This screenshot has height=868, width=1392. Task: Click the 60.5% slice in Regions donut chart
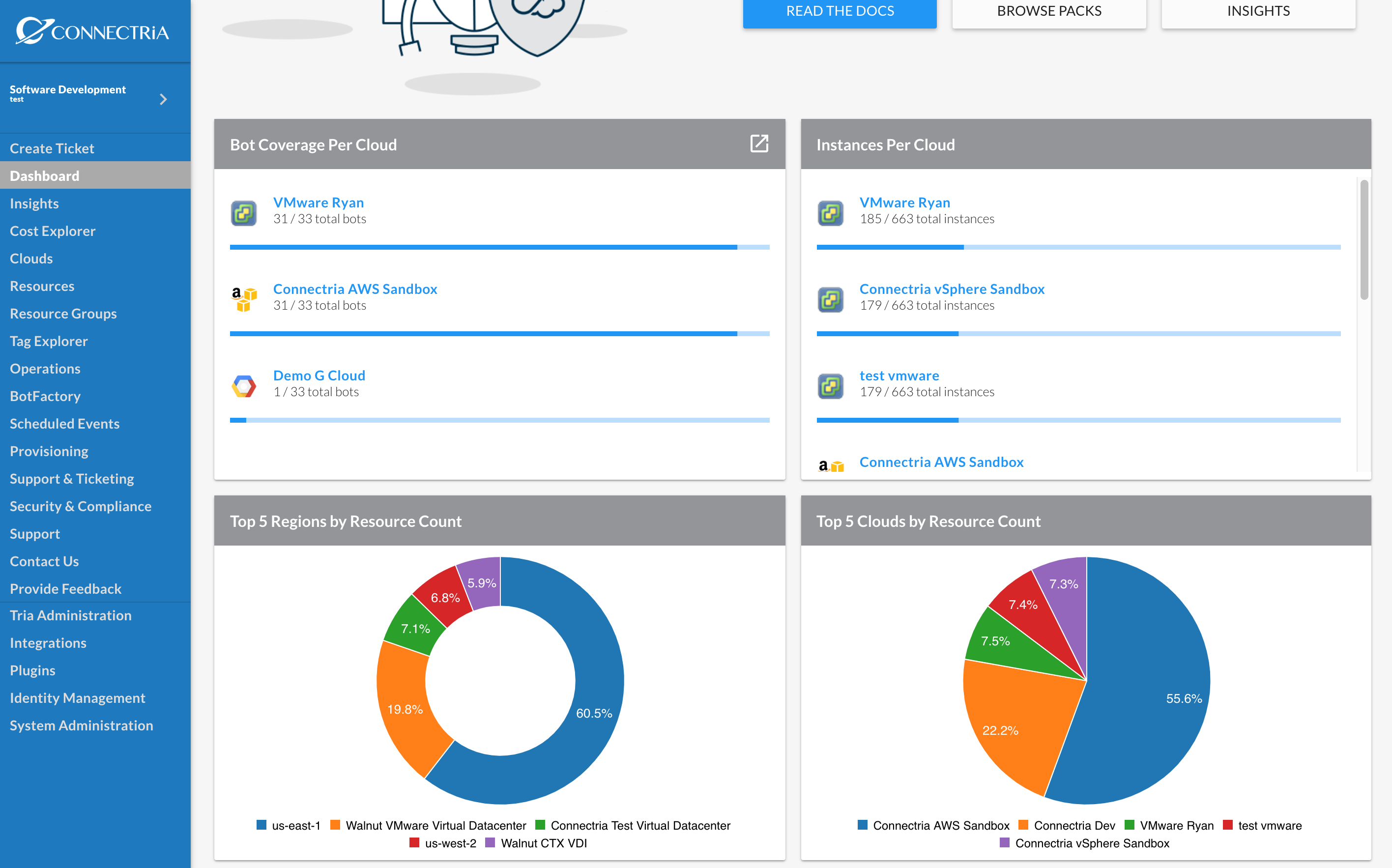[x=594, y=714]
